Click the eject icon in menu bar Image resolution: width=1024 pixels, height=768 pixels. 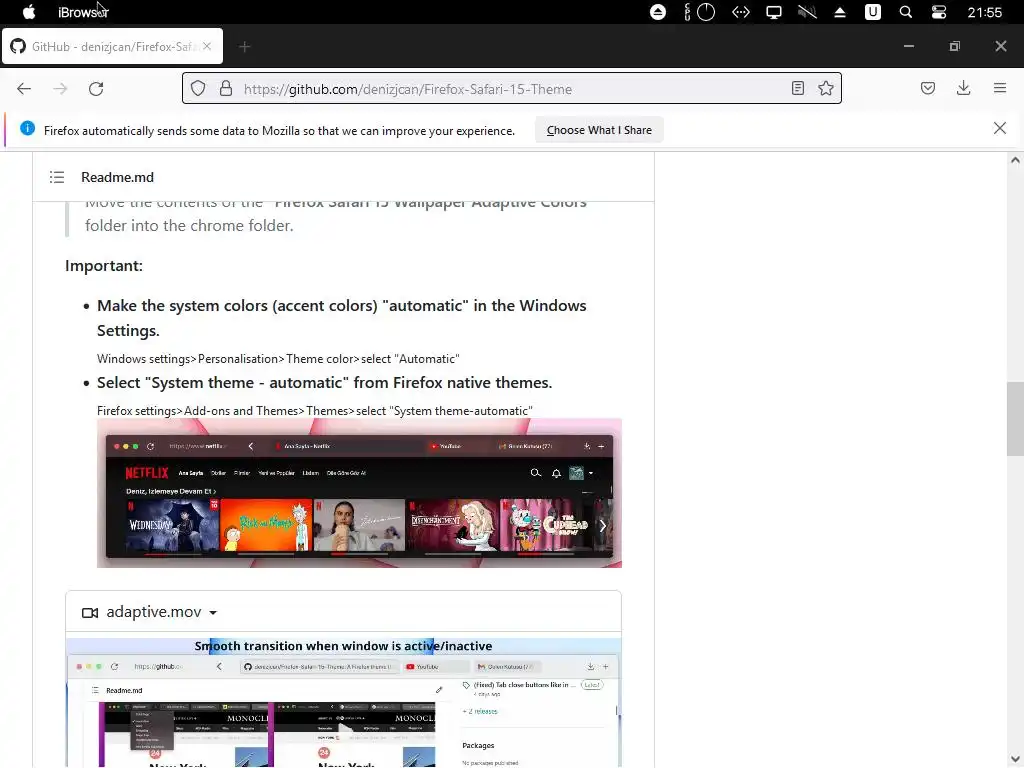(x=840, y=12)
